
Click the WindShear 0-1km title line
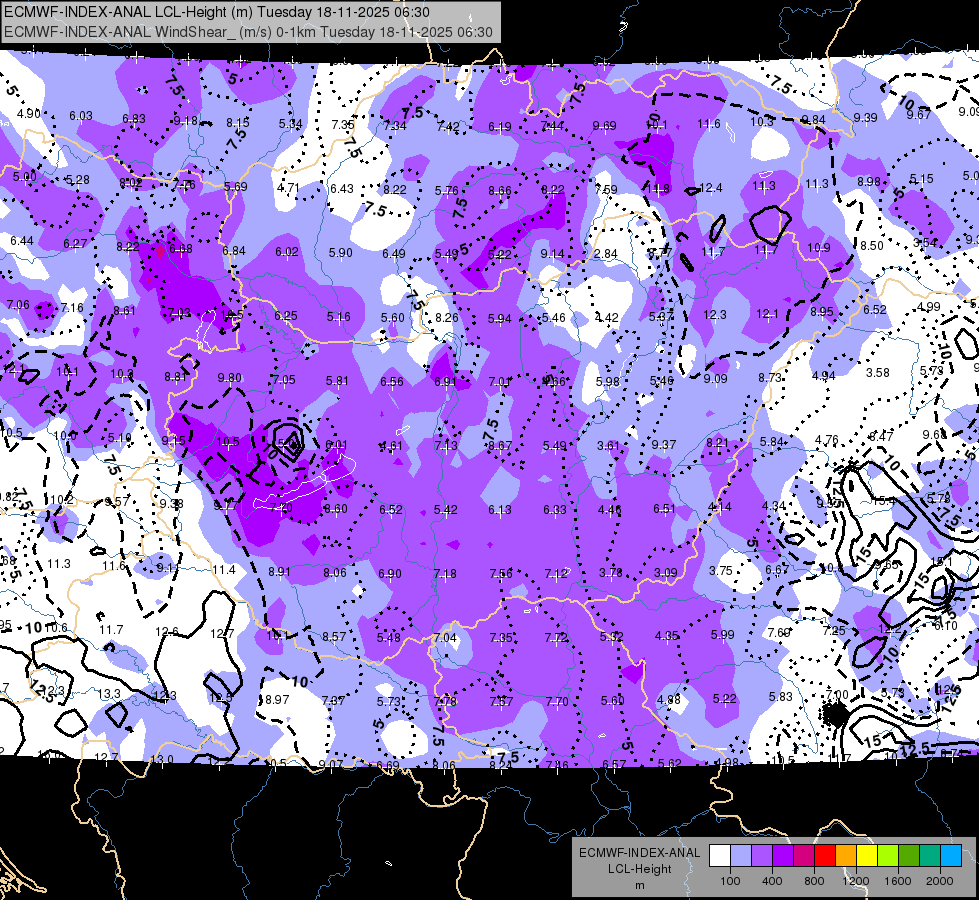(x=248, y=32)
